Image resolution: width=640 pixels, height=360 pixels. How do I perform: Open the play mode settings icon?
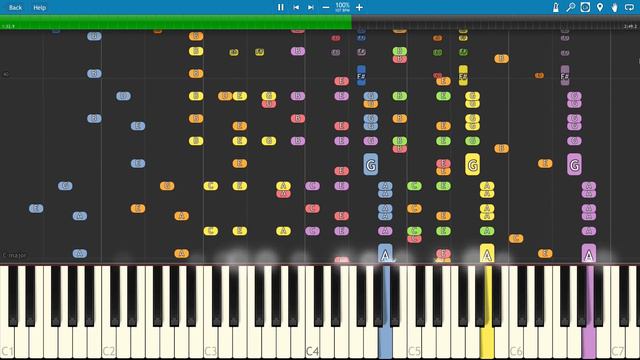click(x=585, y=7)
